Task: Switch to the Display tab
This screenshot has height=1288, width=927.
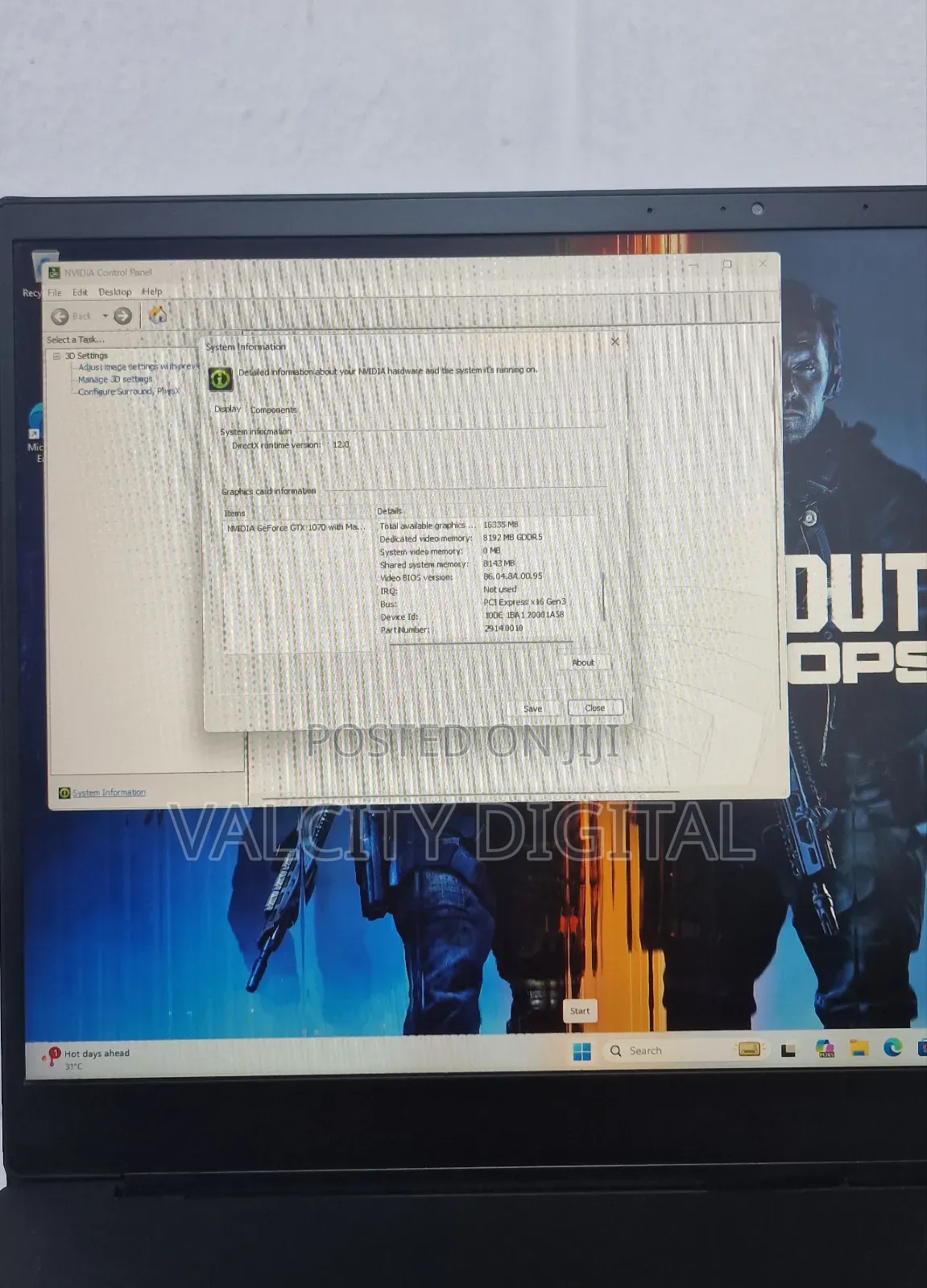Action: point(227,409)
